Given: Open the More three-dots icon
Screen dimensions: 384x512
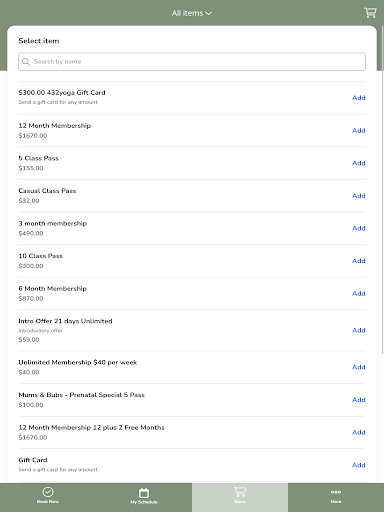Looking at the screenshot, I should tap(336, 492).
